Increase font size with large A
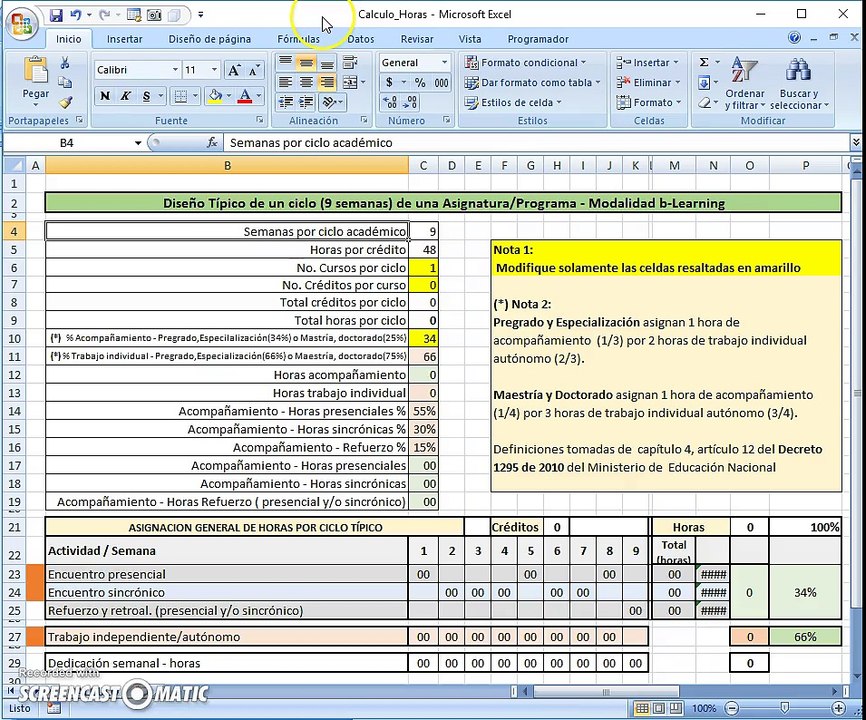 pos(234,70)
